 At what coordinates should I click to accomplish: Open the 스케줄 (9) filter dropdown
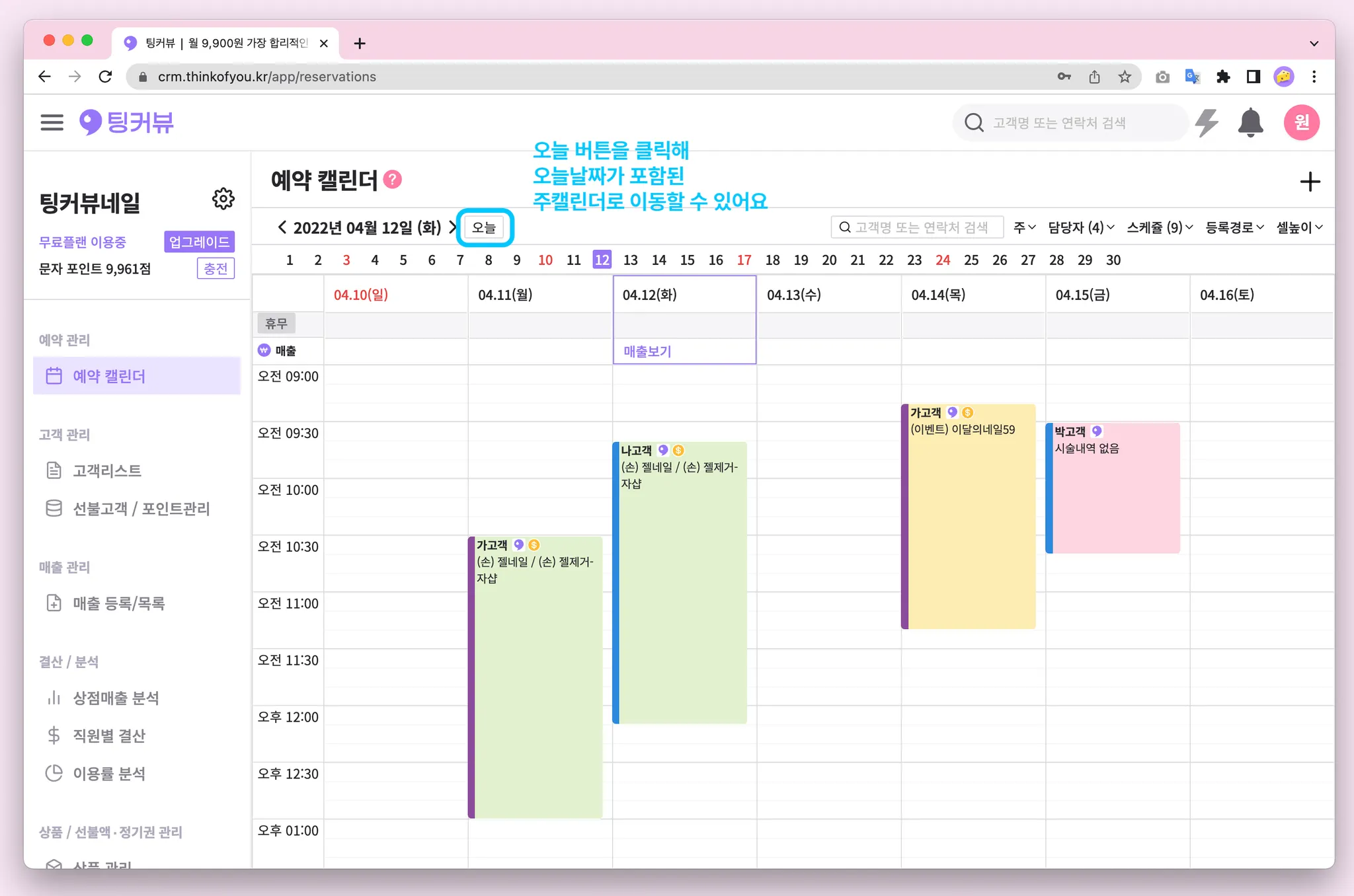pyautogui.click(x=1160, y=227)
